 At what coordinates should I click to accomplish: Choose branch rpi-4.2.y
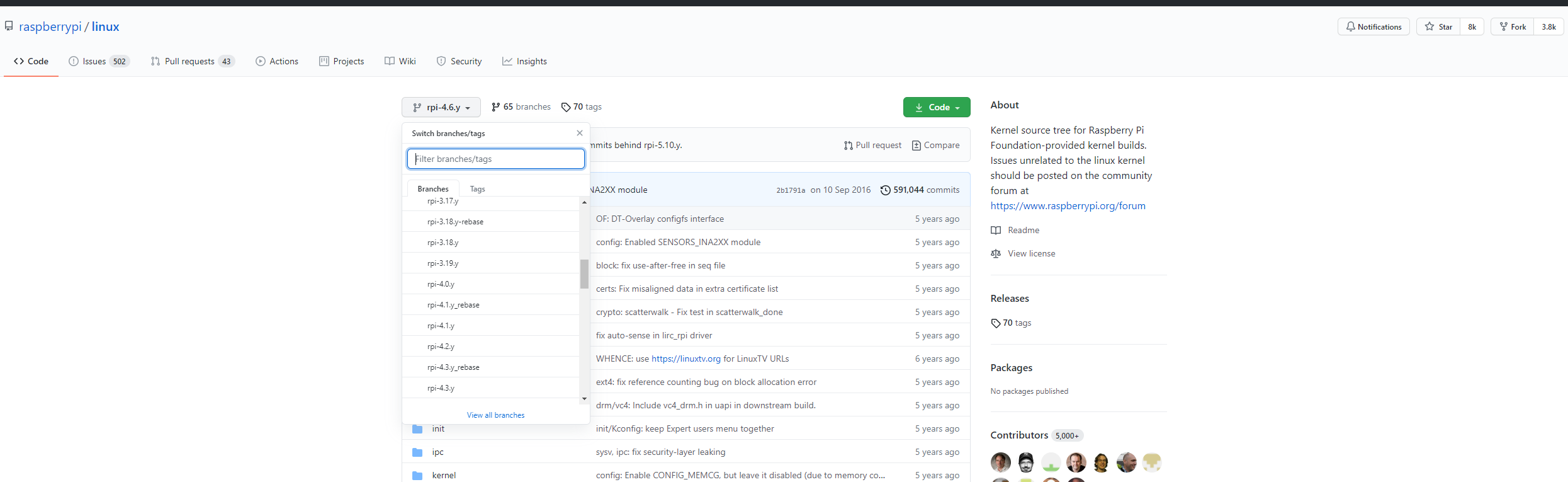(x=491, y=347)
